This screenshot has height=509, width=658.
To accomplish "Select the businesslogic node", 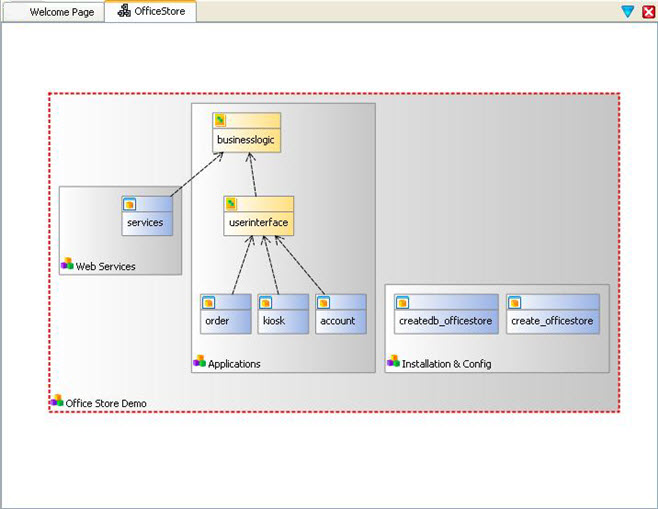I will [x=246, y=140].
